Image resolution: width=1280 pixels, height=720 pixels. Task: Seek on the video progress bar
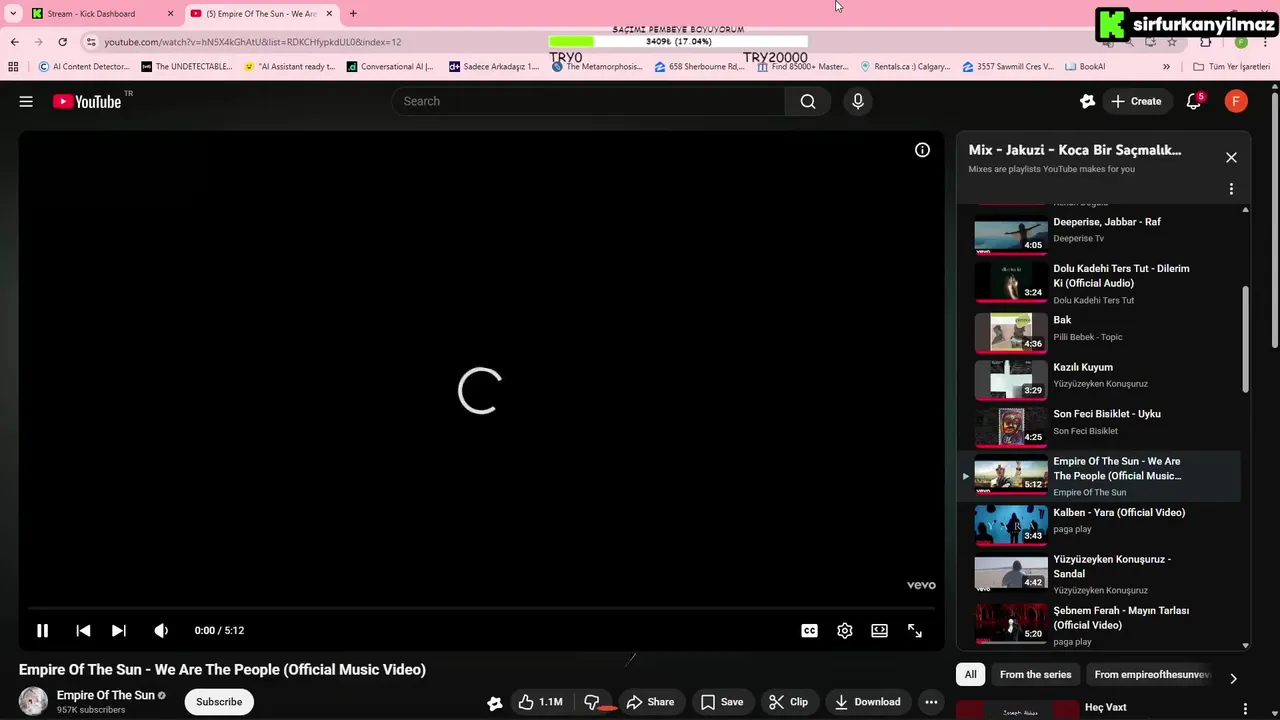[x=481, y=608]
